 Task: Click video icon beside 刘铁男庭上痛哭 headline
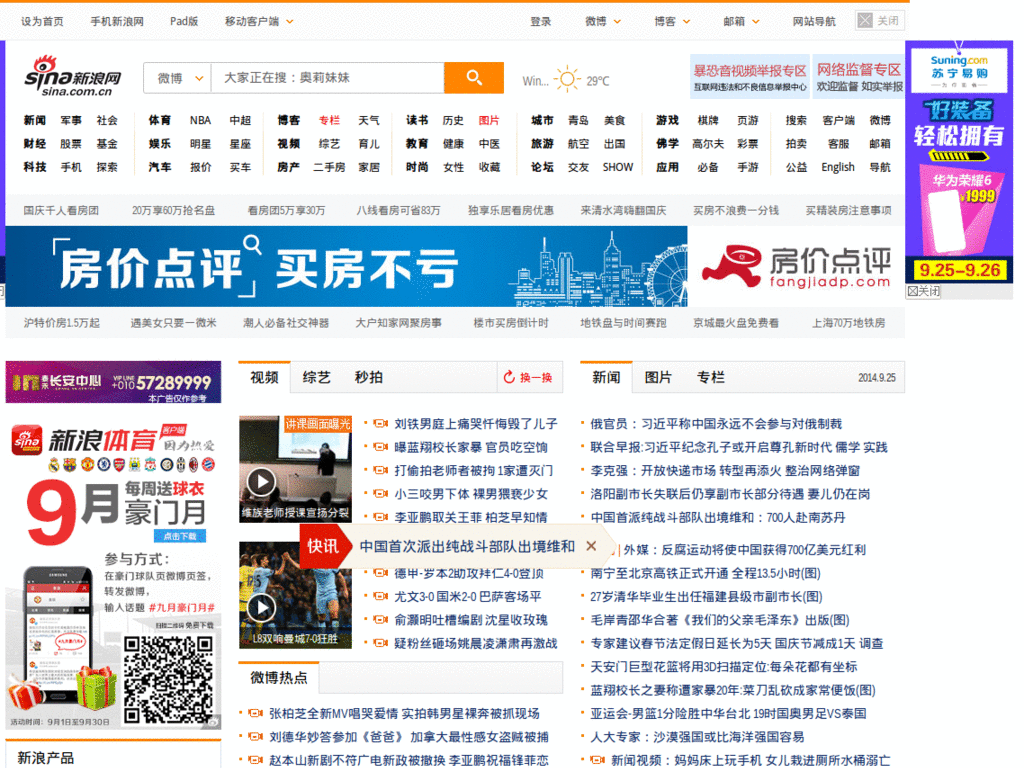(380, 424)
